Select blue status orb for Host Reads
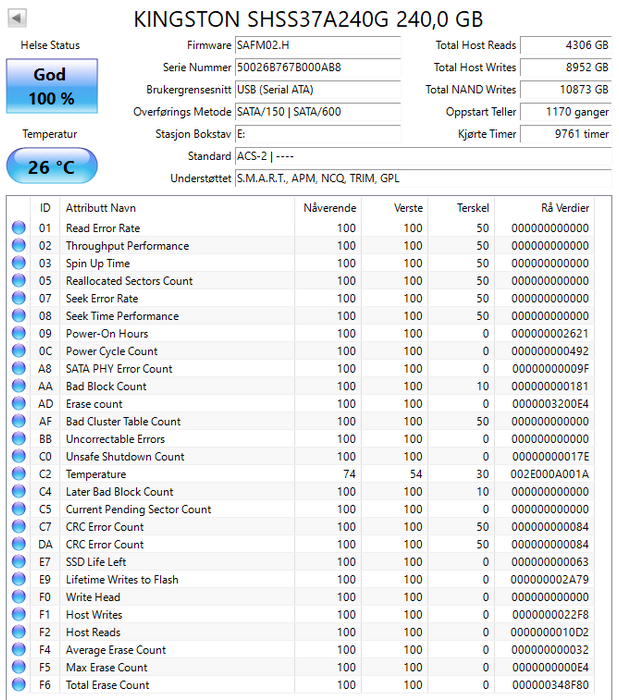619x700 pixels. click(19, 632)
